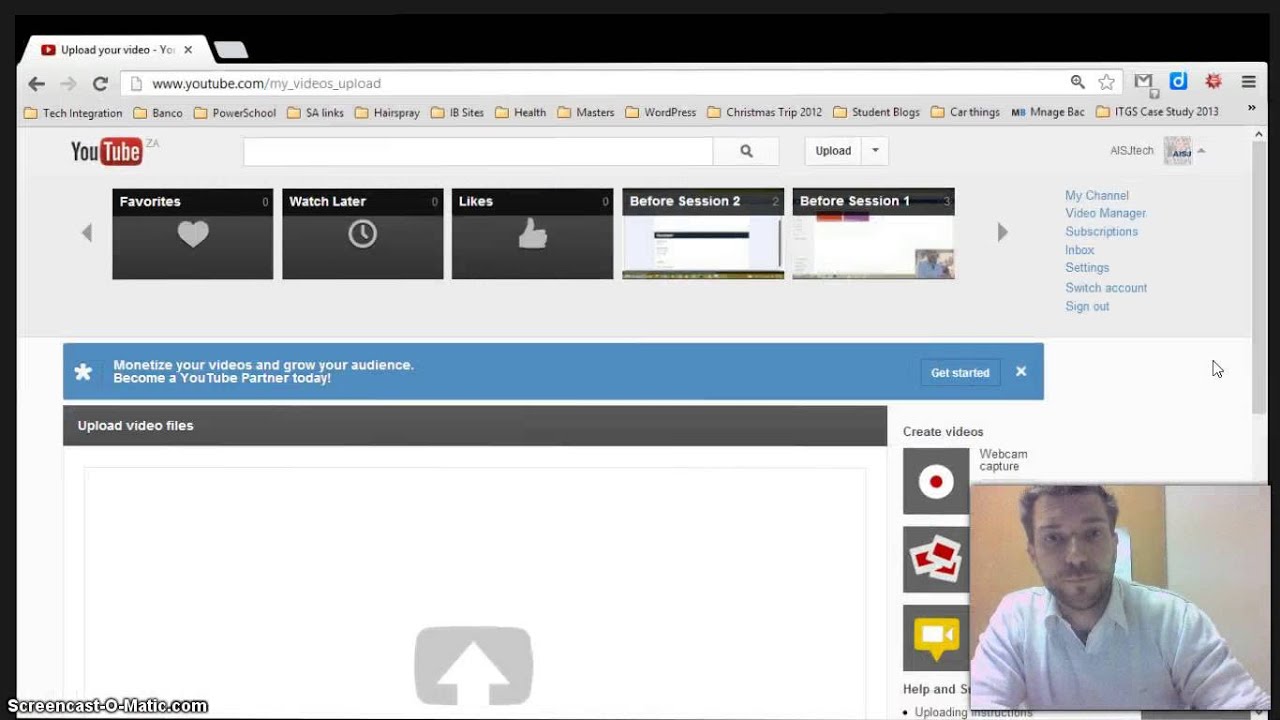1280x720 pixels.
Task: Show next playlists with right arrow
Action: (x=1003, y=233)
